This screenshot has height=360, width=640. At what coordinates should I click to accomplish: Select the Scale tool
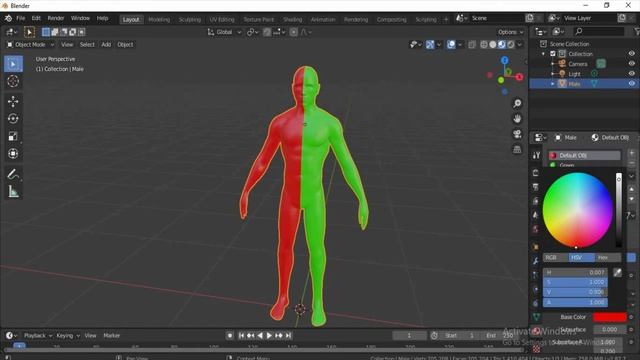(x=13, y=136)
